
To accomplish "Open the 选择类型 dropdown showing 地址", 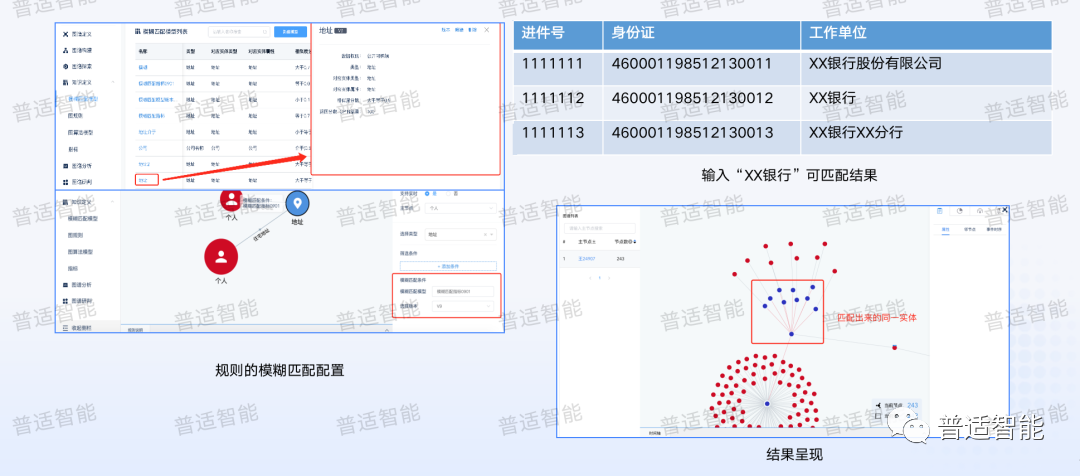I will [459, 235].
